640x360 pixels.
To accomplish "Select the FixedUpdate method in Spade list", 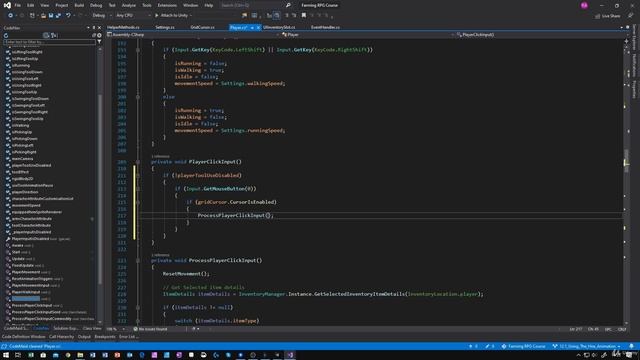I will point(22,265).
